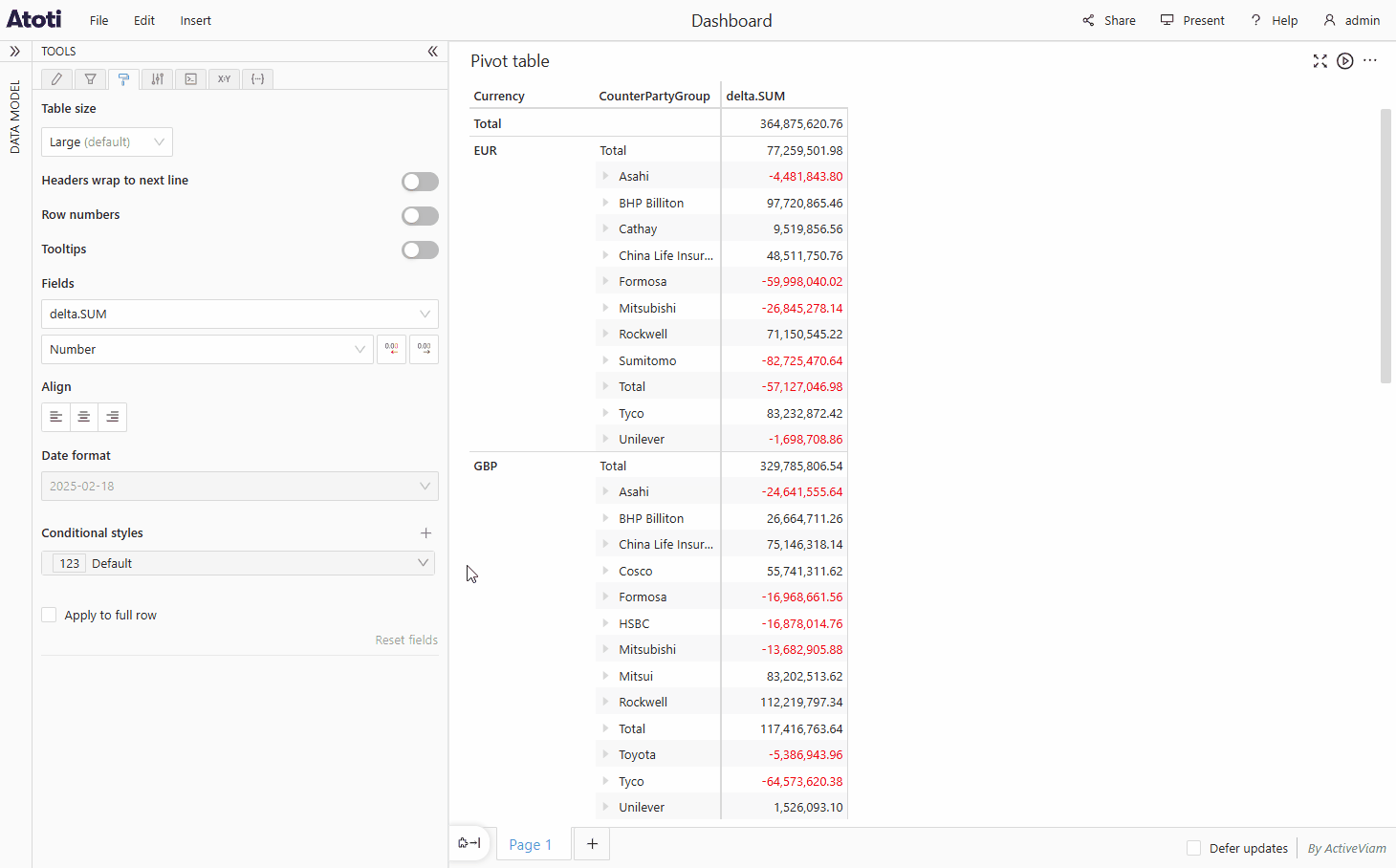Select the paint roller styling tab
1396x868 pixels.
[123, 78]
